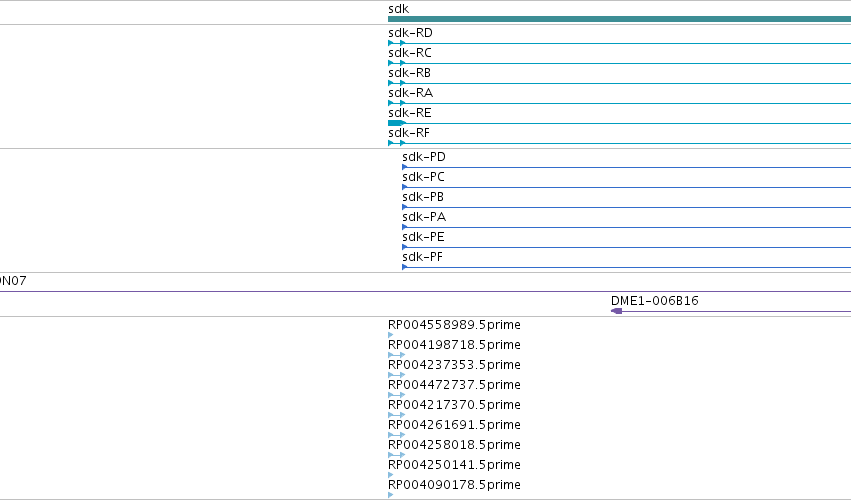
Task: Select RP004250141.5prime label
Action: click(x=454, y=465)
